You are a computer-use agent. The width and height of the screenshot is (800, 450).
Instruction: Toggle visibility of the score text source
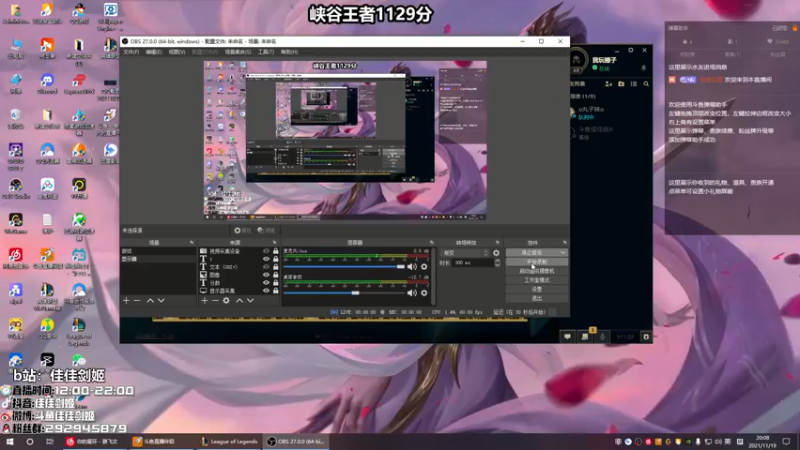[266, 283]
